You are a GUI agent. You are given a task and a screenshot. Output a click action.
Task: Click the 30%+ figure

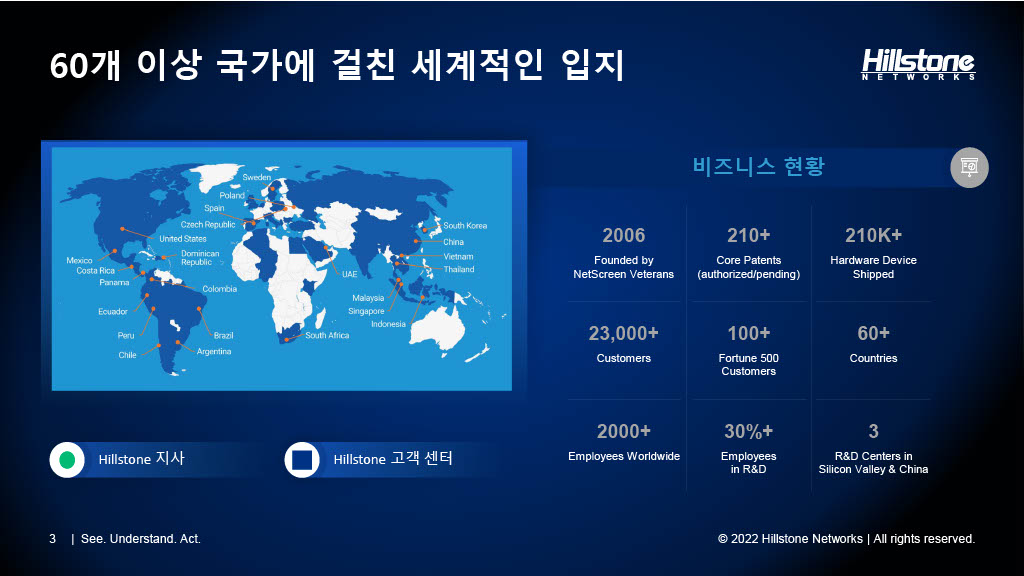pos(748,431)
